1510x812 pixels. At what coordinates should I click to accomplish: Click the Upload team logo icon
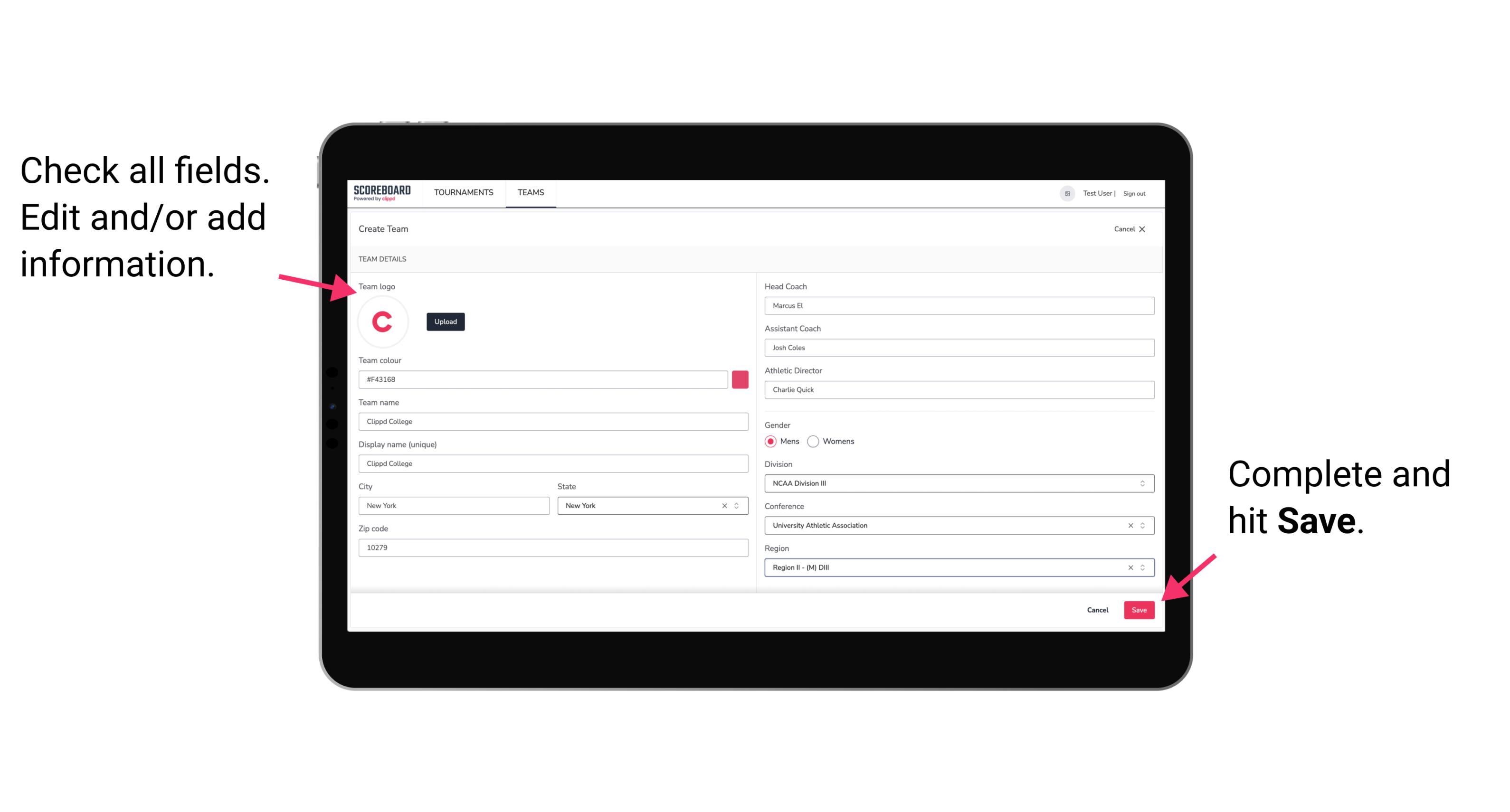pos(445,322)
